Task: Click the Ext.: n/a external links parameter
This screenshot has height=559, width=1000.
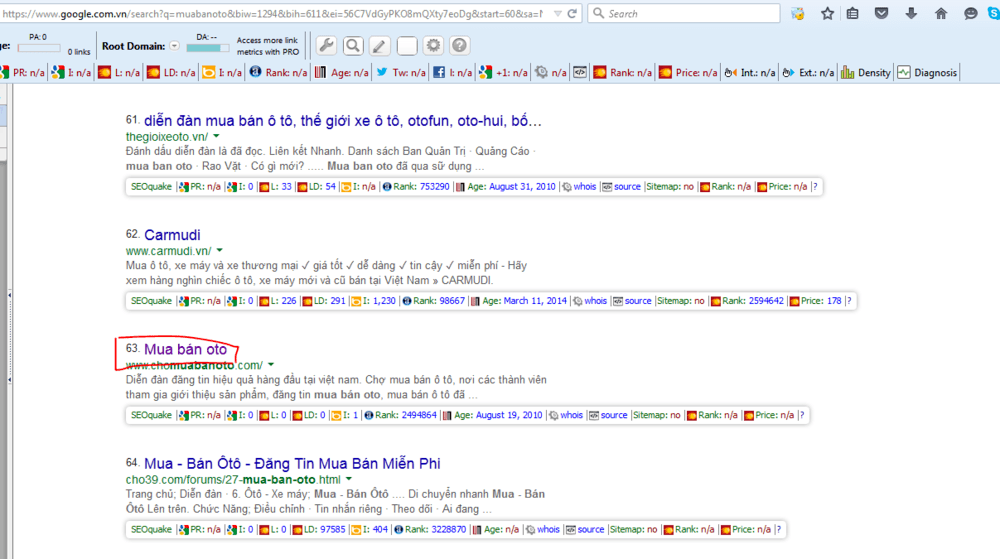Action: [808, 73]
